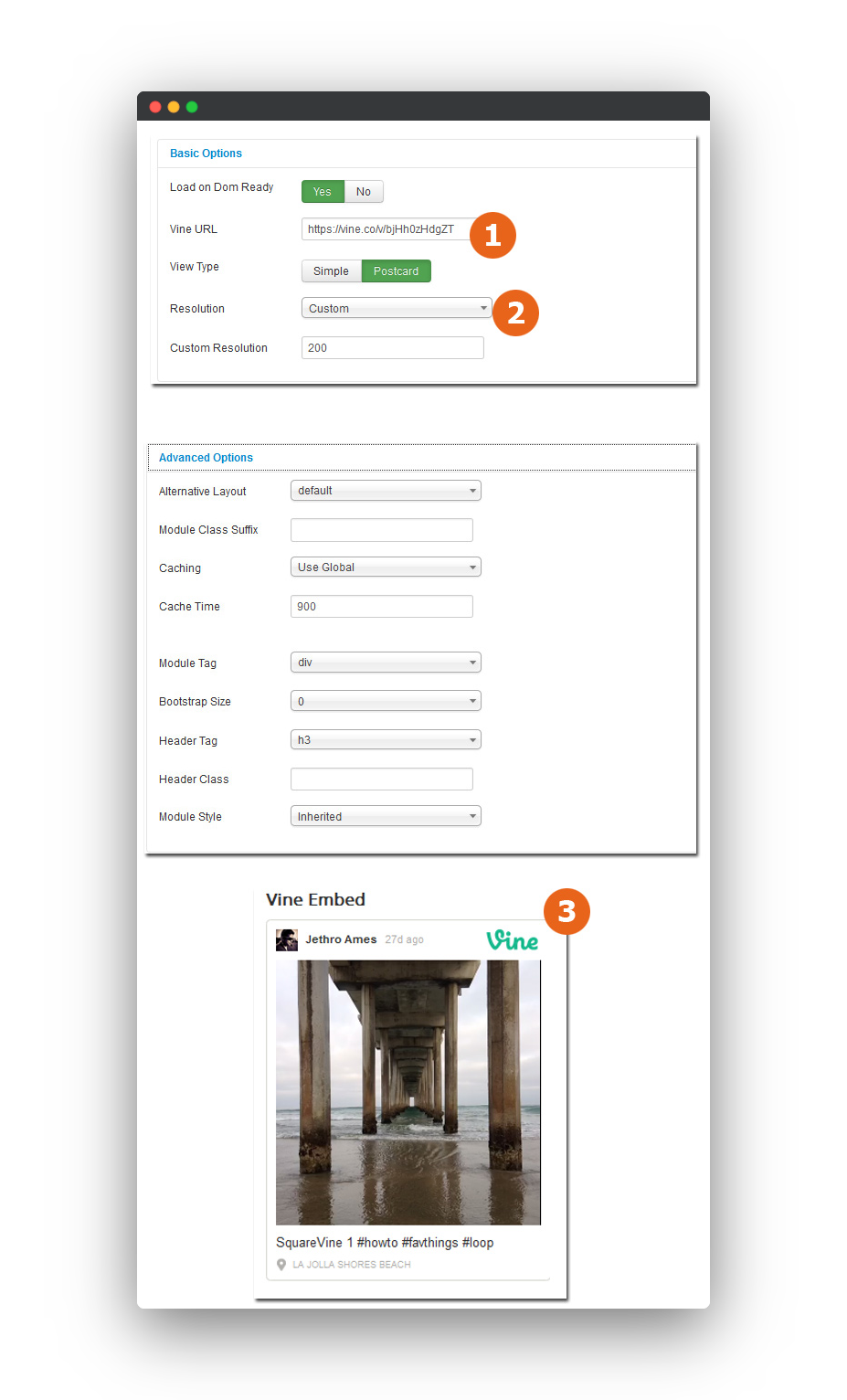Select the Postcard view type
This screenshot has width=847, height=1400.
click(396, 270)
